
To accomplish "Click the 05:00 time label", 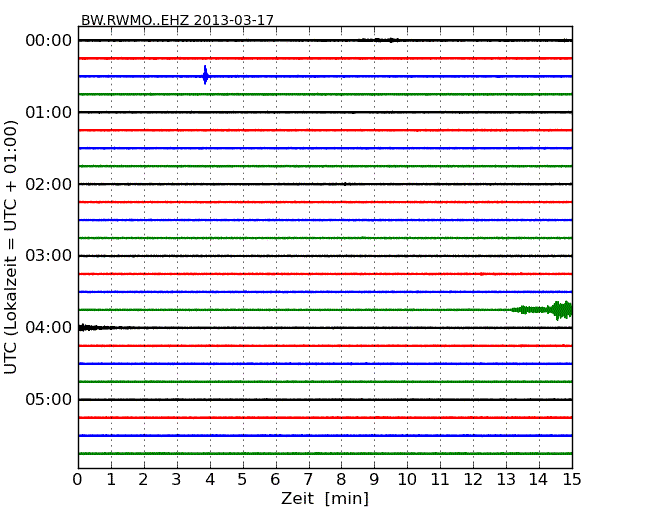I will coord(49,399).
